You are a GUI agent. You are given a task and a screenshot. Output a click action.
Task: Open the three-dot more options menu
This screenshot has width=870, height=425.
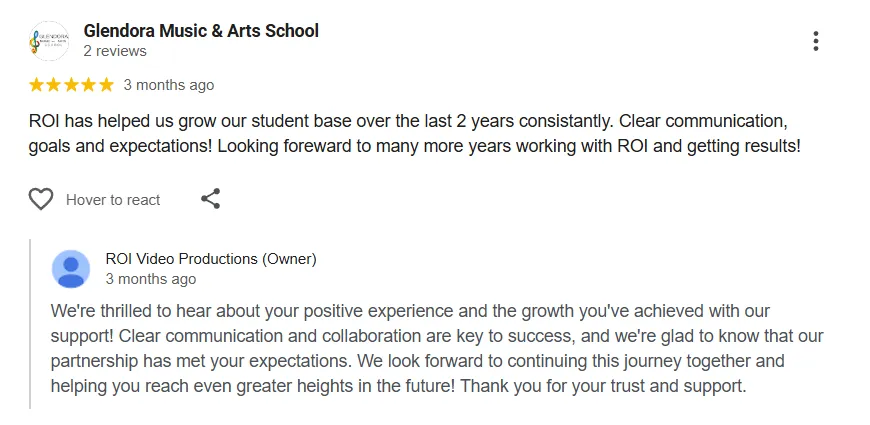(x=816, y=41)
